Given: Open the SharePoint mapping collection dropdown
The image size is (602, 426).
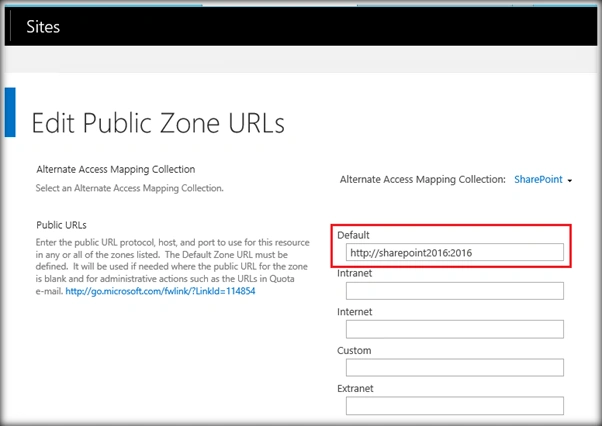Looking at the screenshot, I should (538, 179).
